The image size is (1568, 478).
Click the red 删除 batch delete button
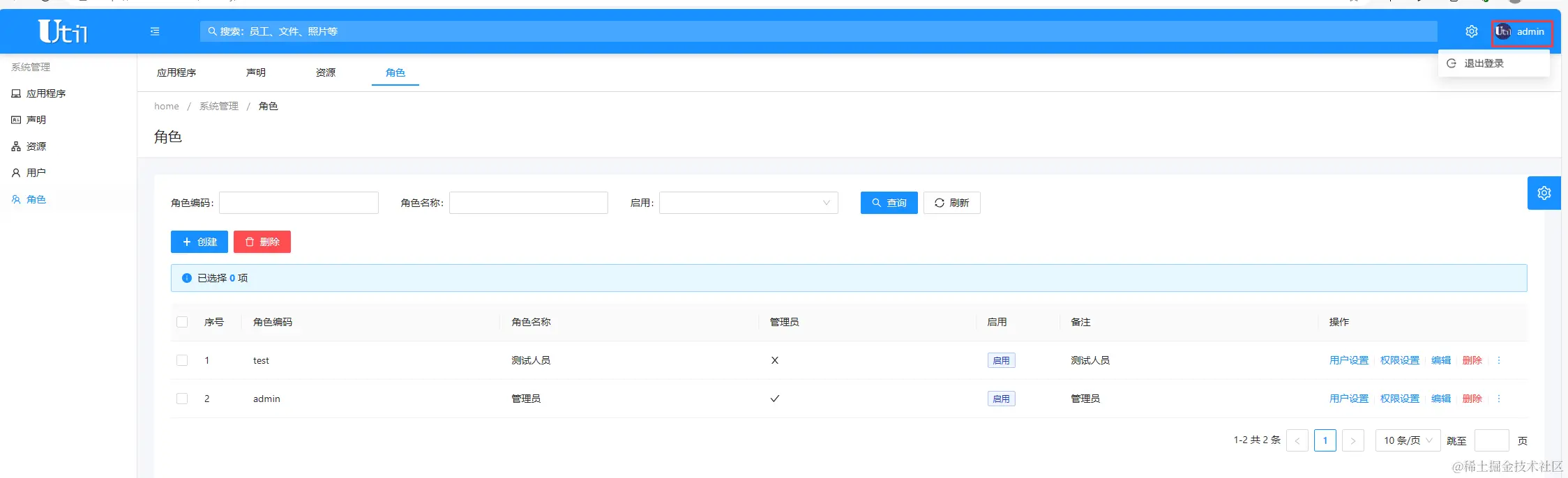pyautogui.click(x=262, y=242)
